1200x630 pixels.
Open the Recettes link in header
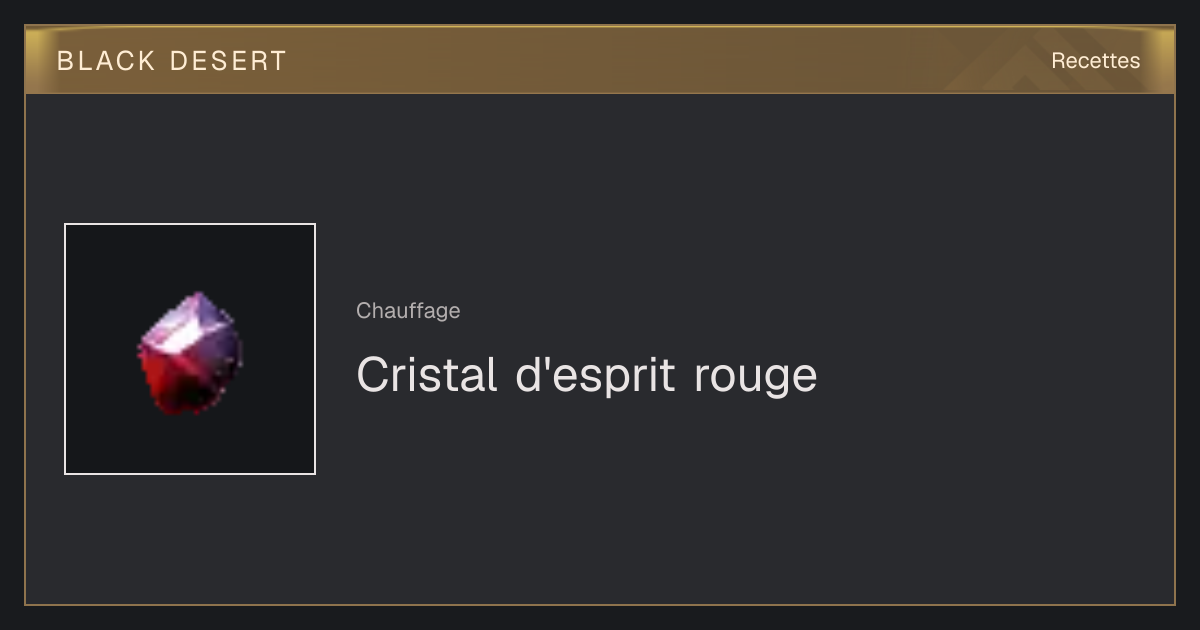coord(1095,61)
